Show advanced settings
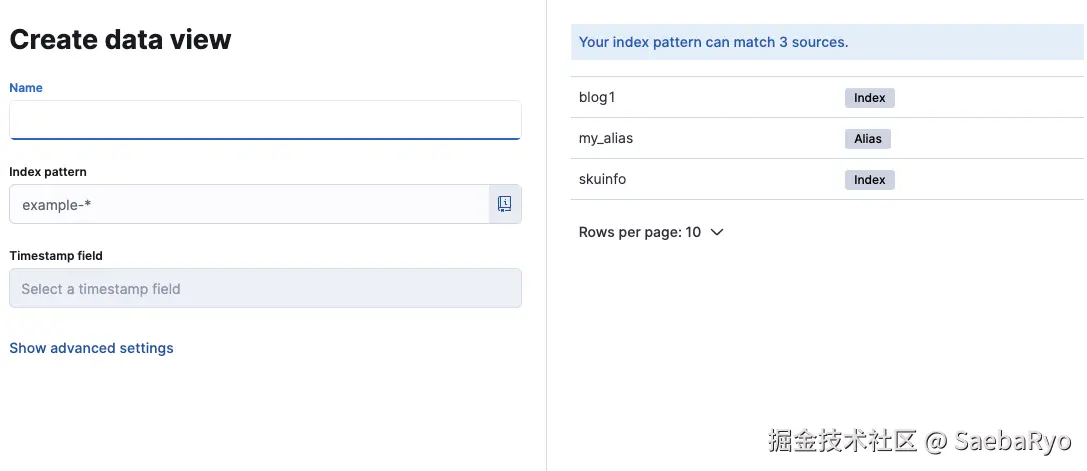The width and height of the screenshot is (1087, 471). coord(91,348)
